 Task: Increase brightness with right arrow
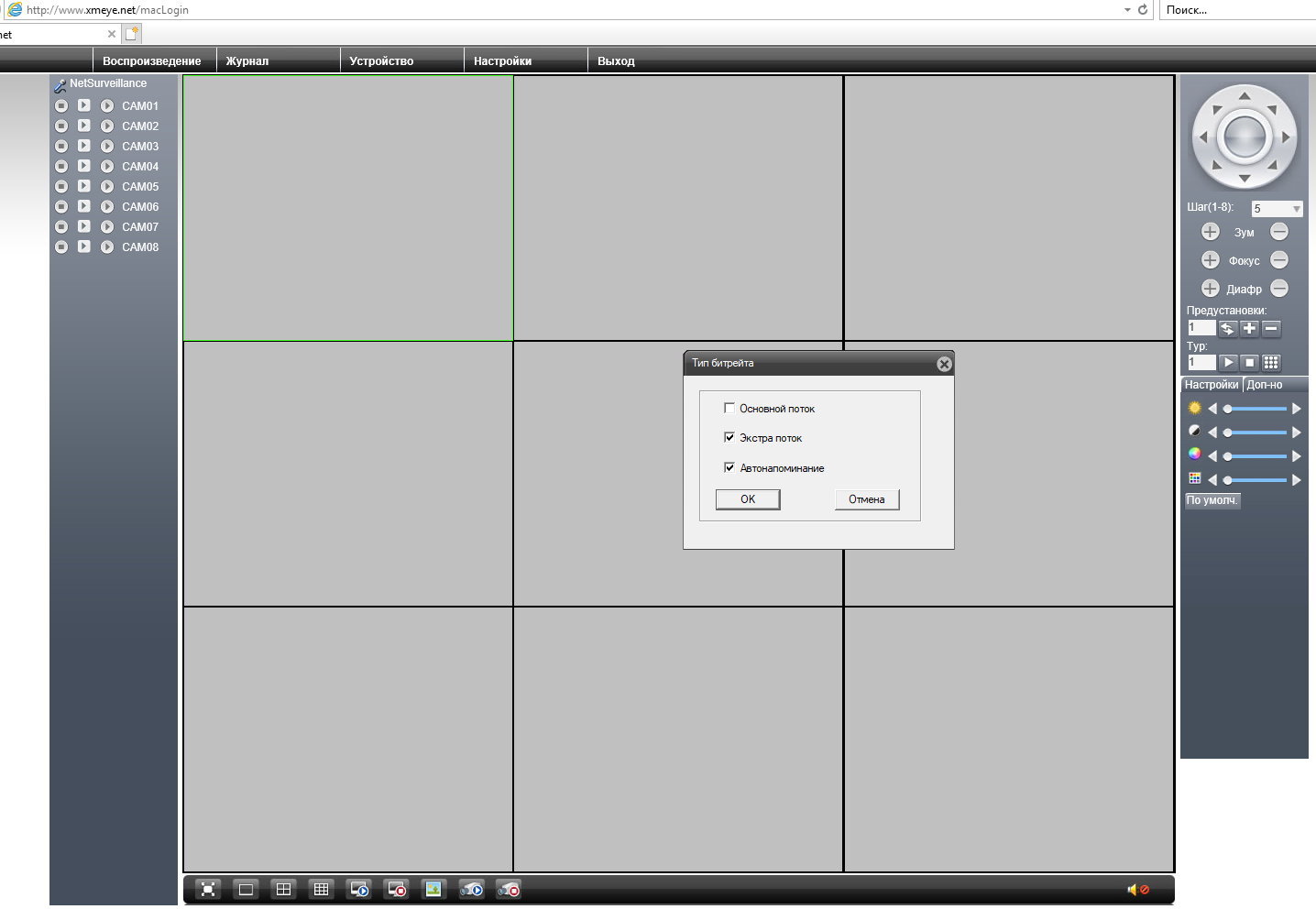click(x=1296, y=409)
